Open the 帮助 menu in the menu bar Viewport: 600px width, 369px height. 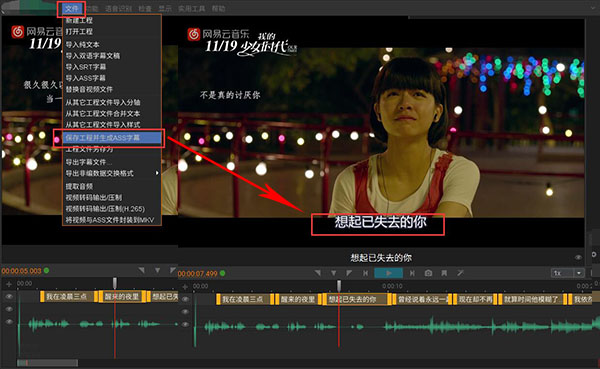tap(218, 8)
